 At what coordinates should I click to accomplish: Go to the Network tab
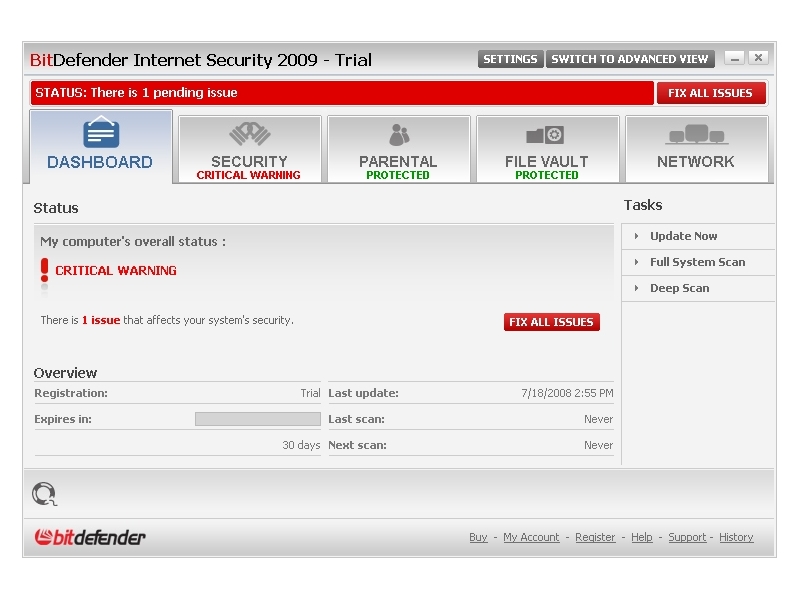pos(696,149)
